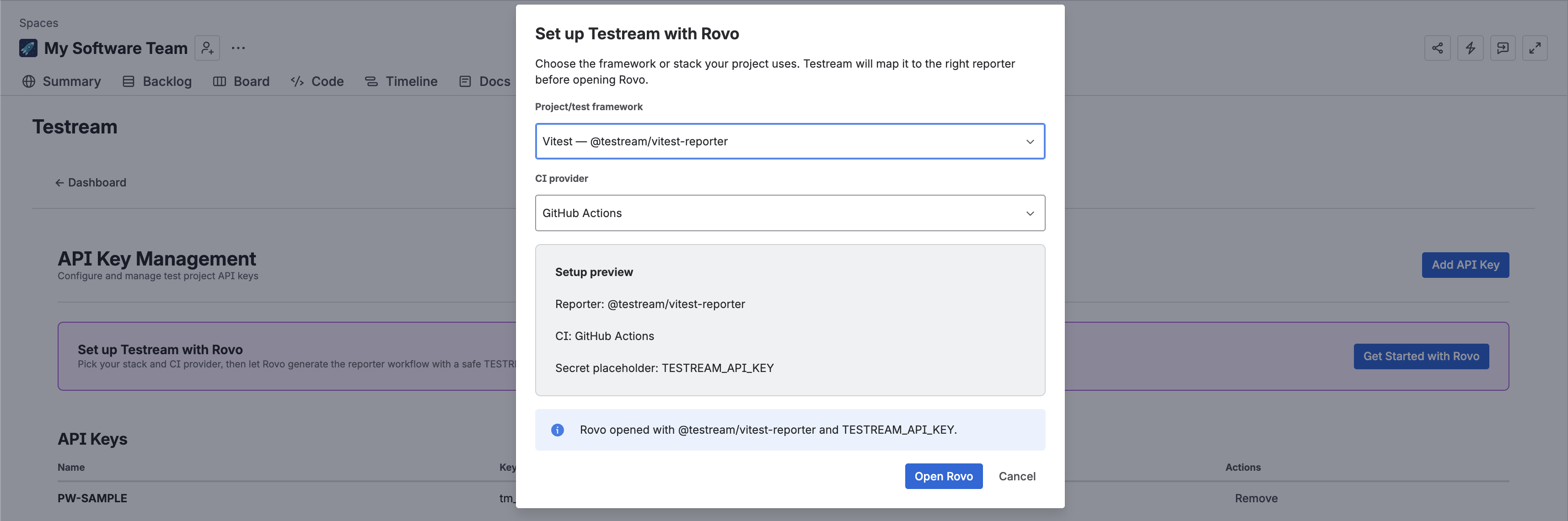Click the Open Rovo button
This screenshot has height=521, width=1568.
click(x=943, y=476)
